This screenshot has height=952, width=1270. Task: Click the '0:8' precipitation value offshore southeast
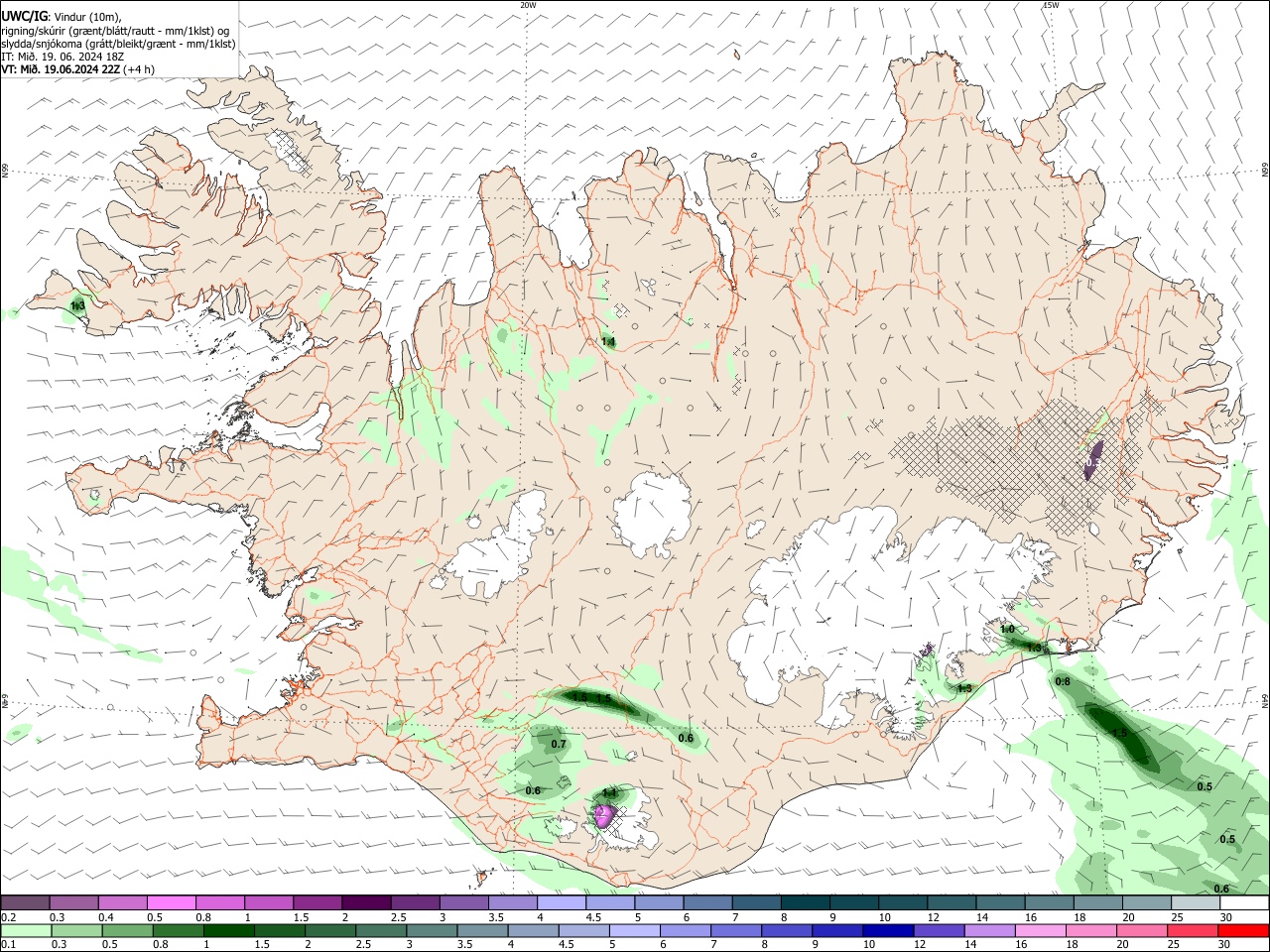point(1063,681)
